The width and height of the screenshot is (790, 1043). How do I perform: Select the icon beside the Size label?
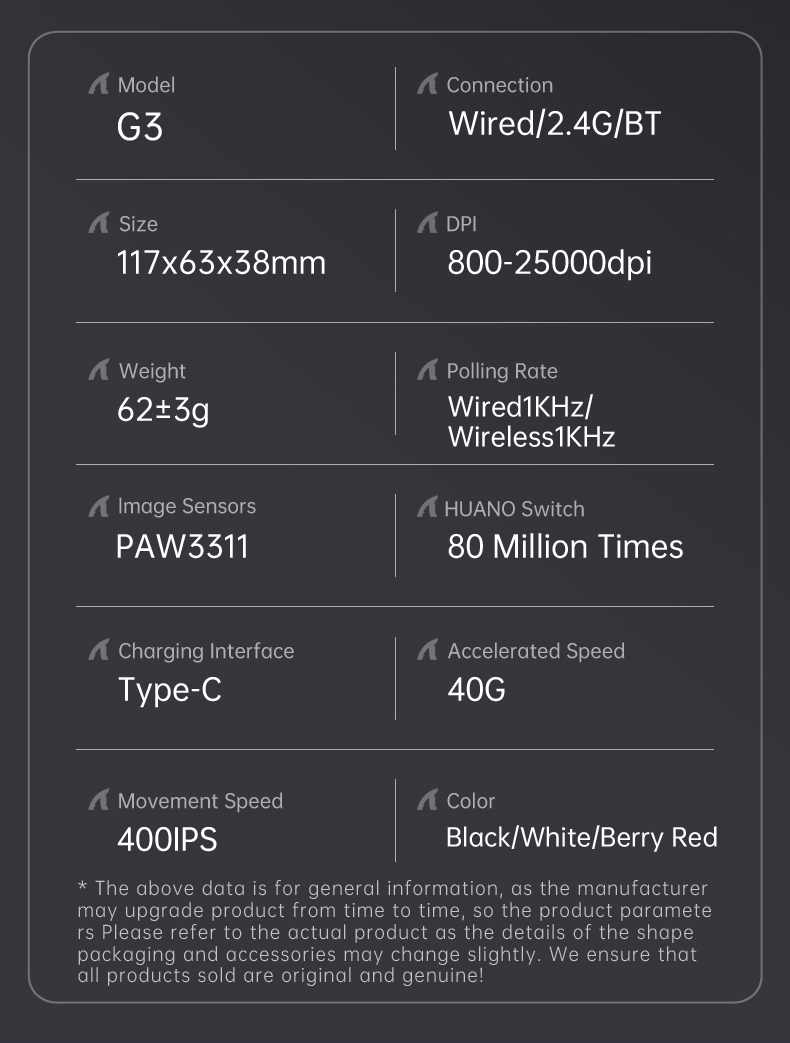click(x=99, y=224)
